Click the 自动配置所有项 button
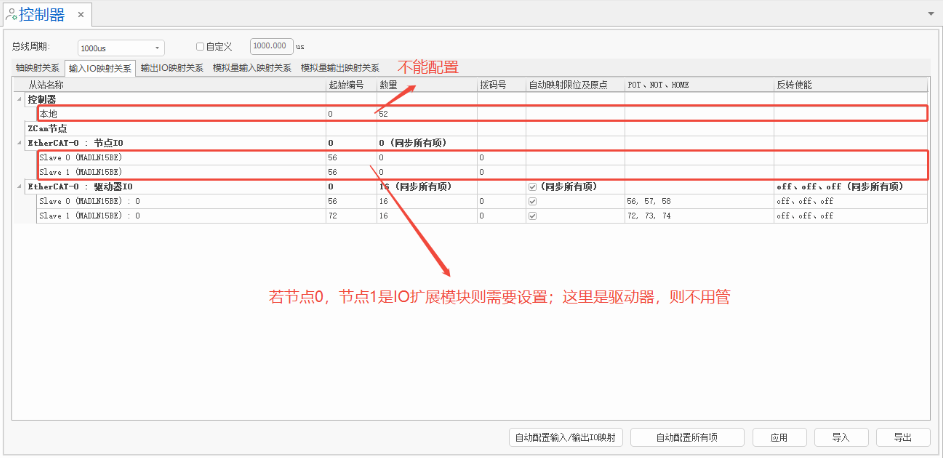 pyautogui.click(x=687, y=438)
